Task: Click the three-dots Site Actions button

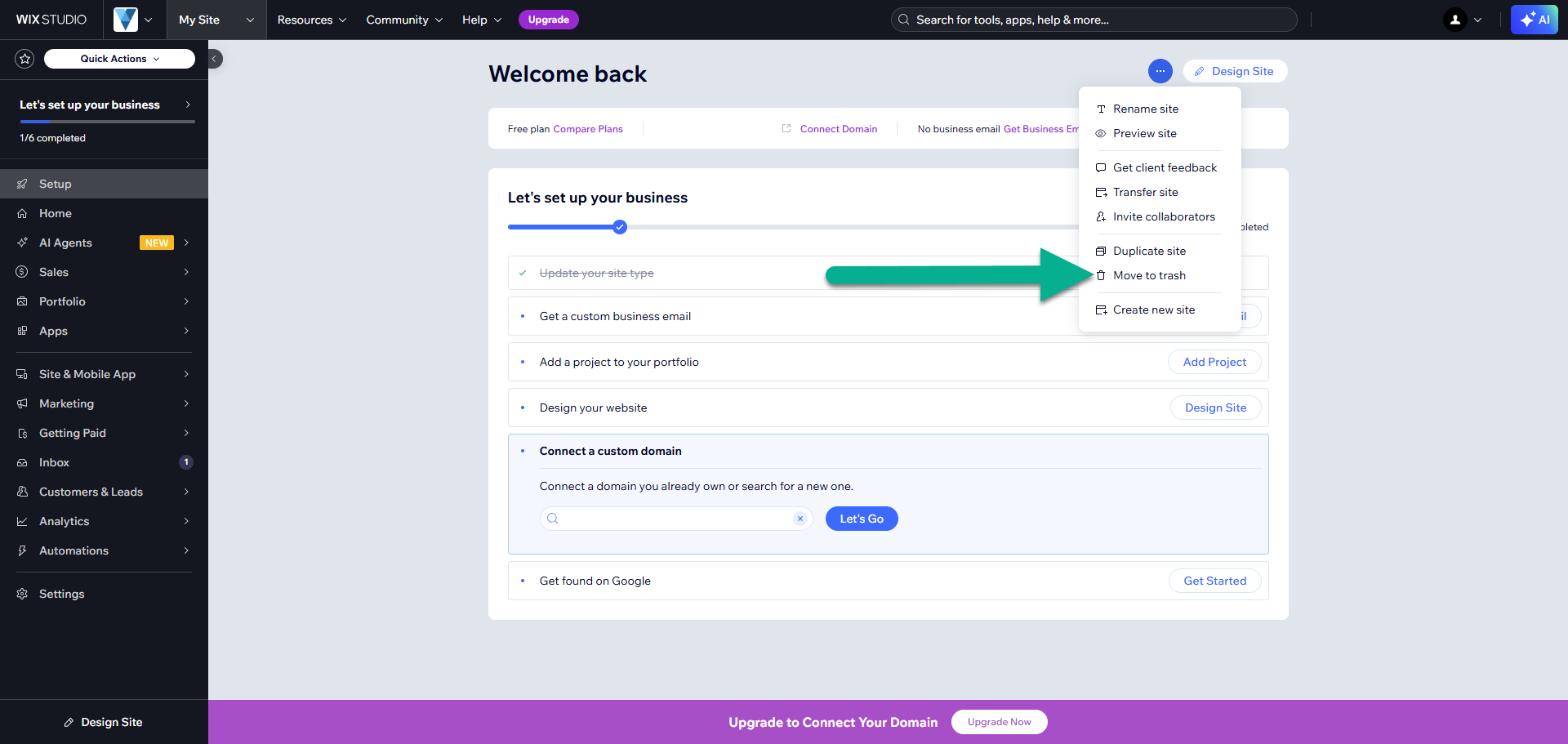Action: coord(1160,71)
